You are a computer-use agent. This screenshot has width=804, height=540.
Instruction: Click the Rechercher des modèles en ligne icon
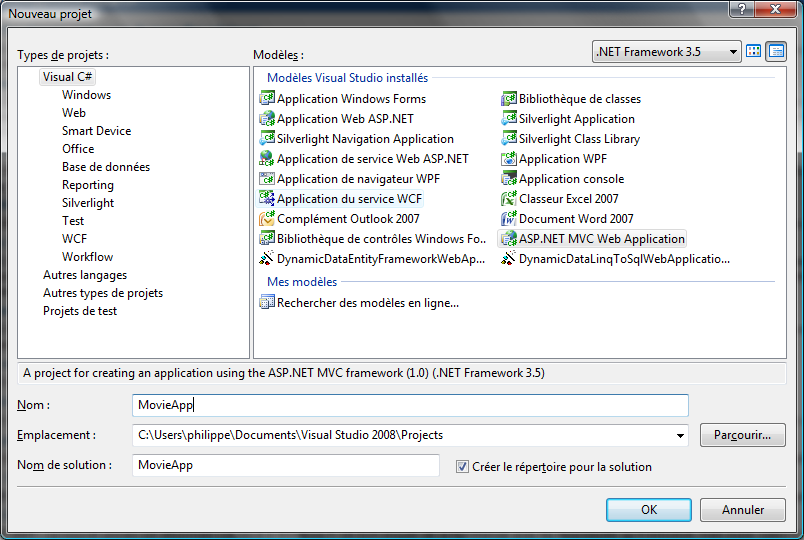tap(267, 302)
